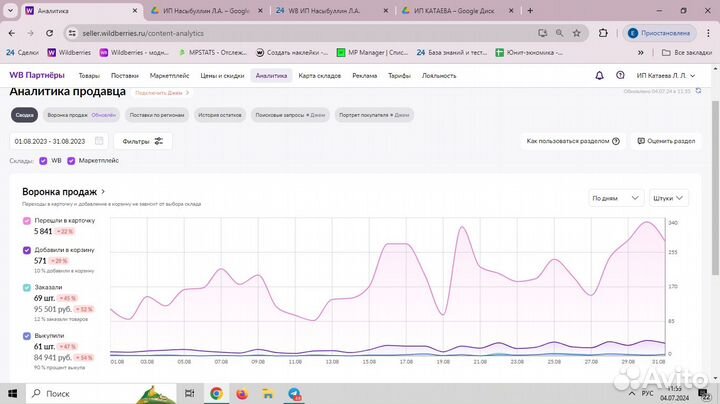Click the Фильтры button
This screenshot has width=720, height=404.
tap(143, 141)
